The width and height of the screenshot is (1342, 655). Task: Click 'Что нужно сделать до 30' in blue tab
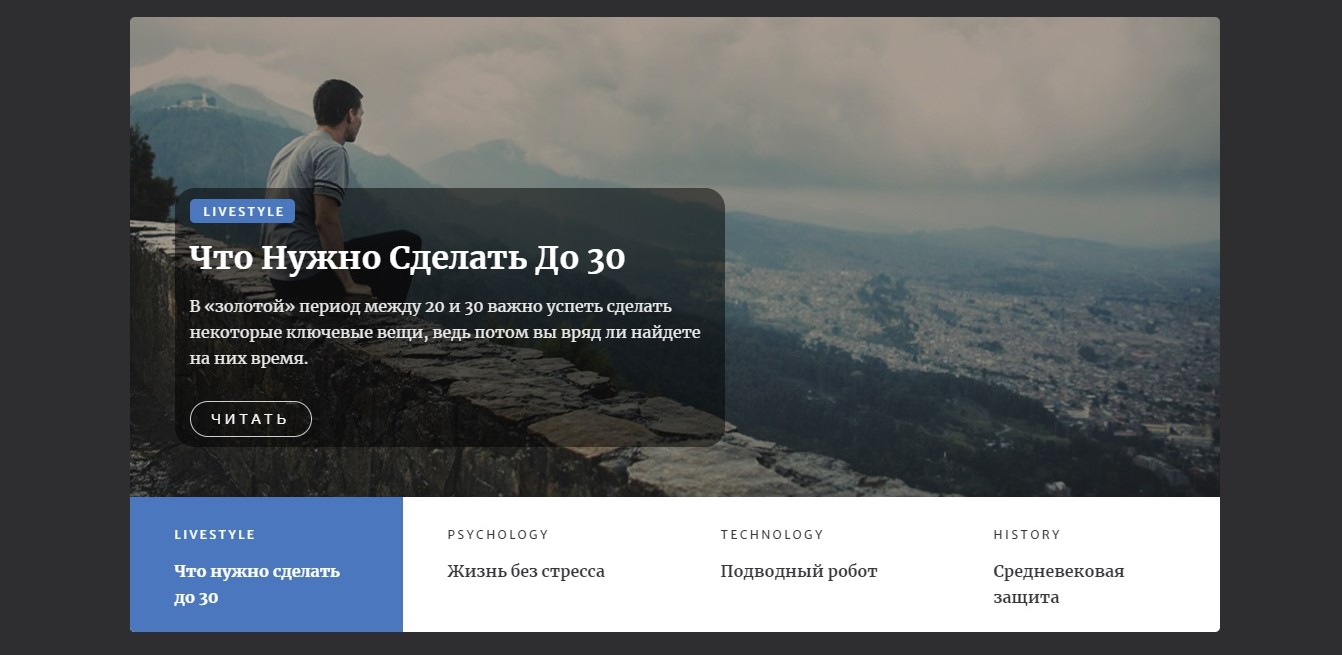pyautogui.click(x=257, y=585)
